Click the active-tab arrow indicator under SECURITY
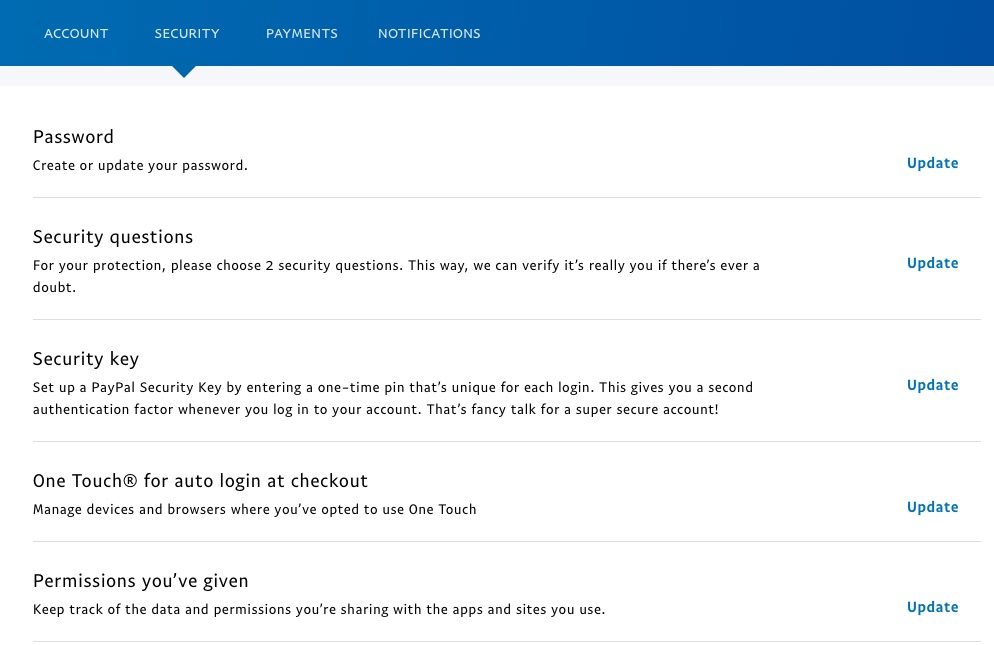Image resolution: width=994 pixels, height=645 pixels. point(184,71)
